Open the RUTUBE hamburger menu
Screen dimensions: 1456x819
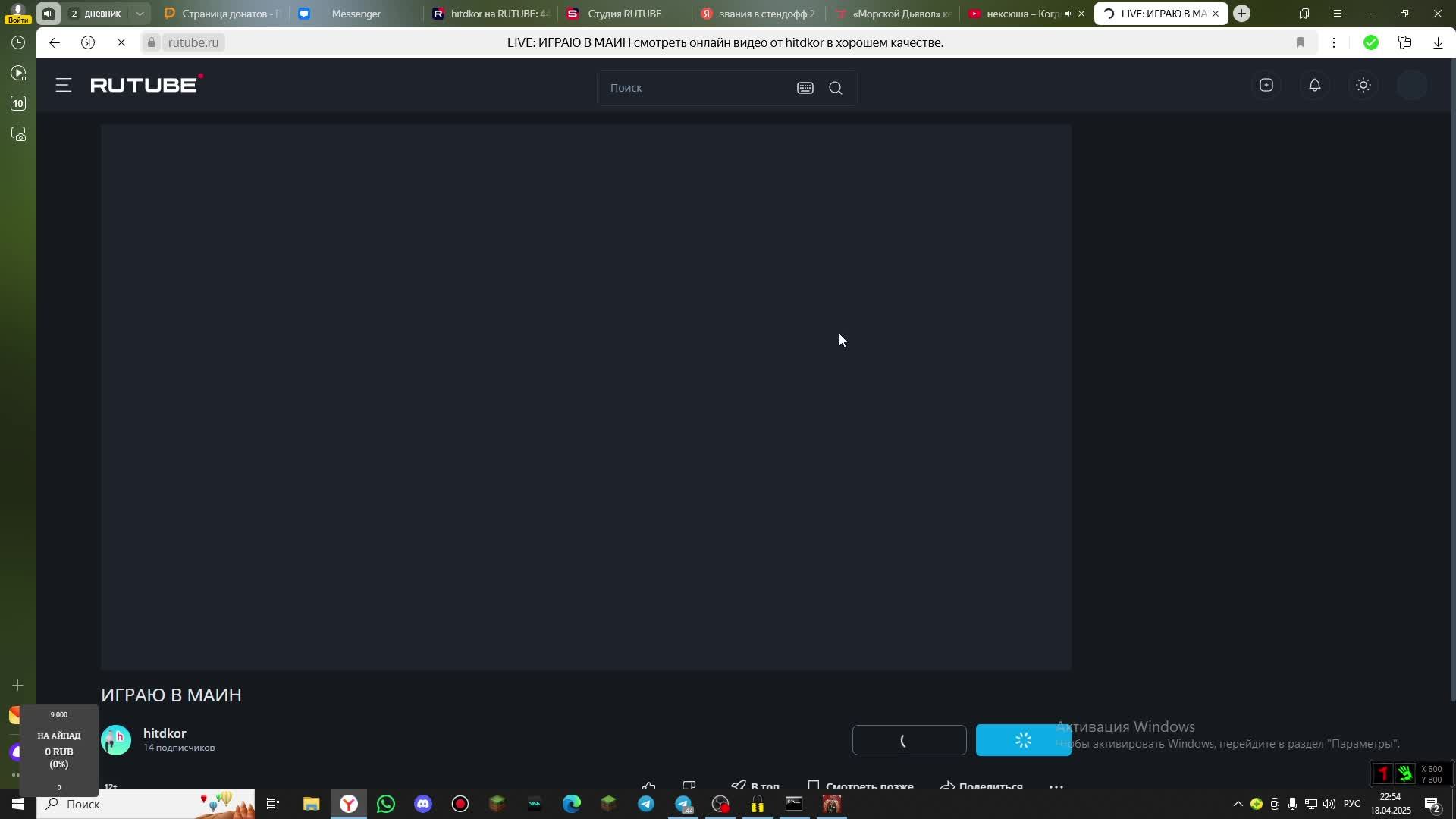click(x=64, y=86)
